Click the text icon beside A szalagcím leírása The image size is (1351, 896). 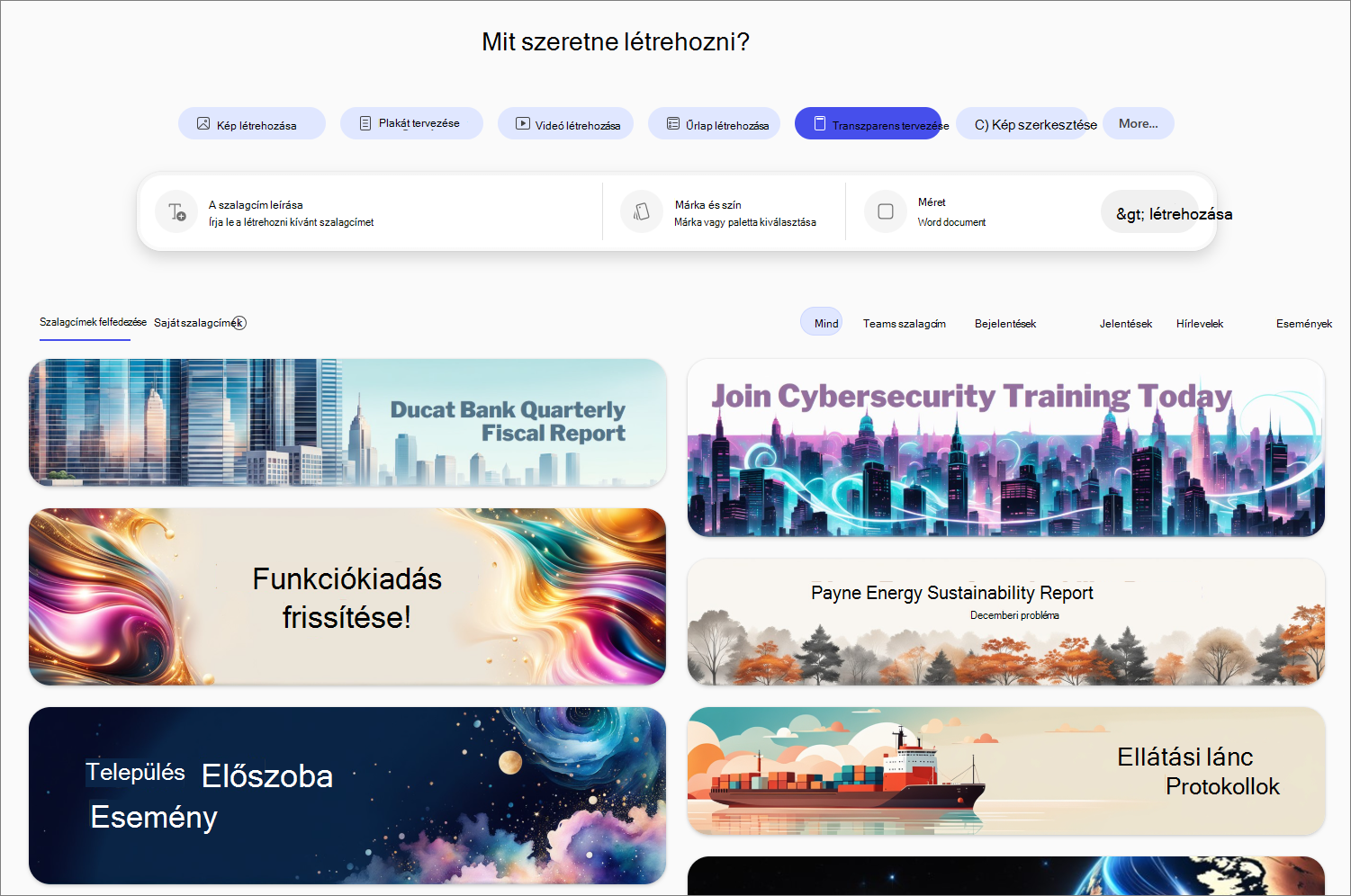176,212
